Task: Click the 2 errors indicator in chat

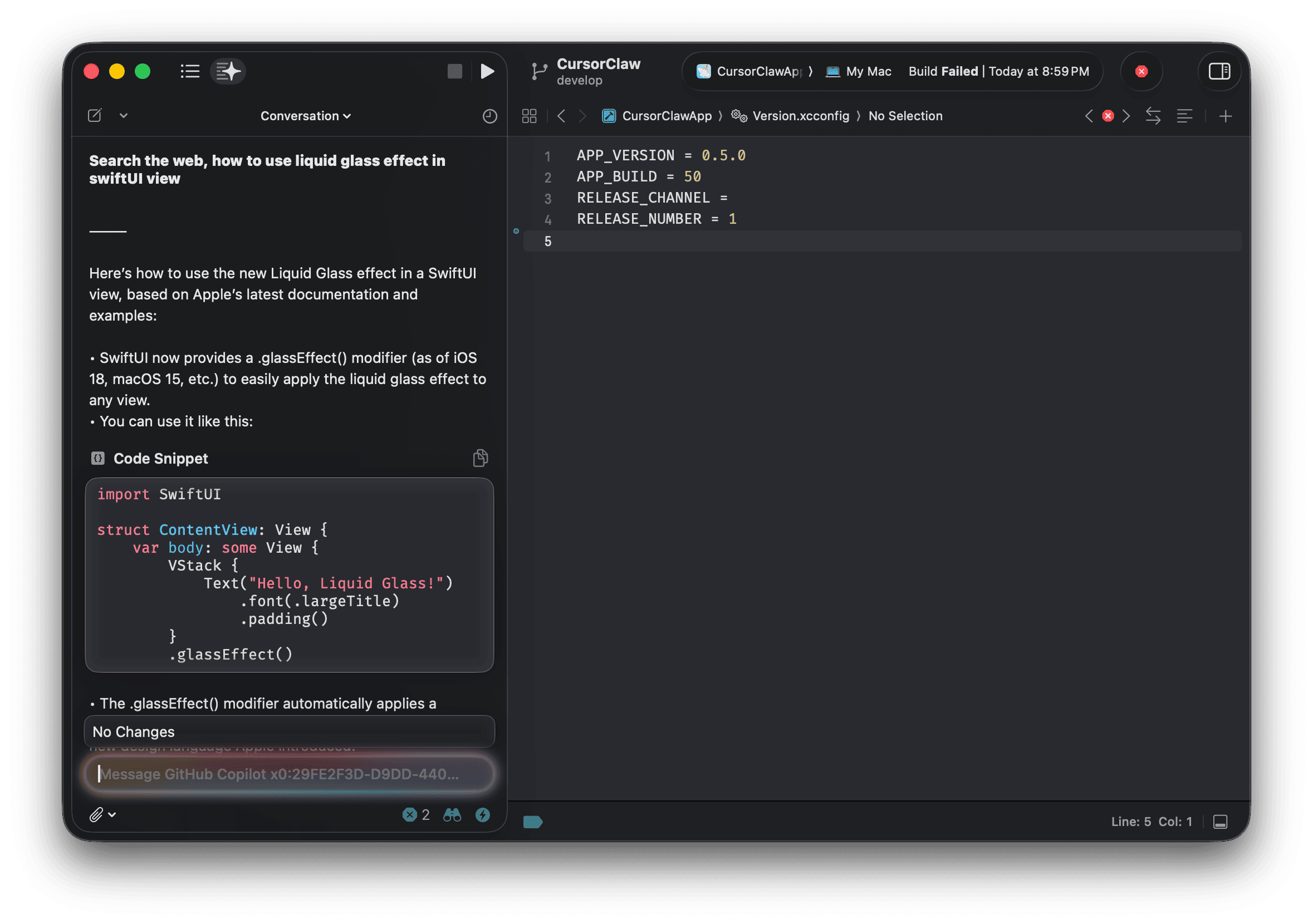Action: pos(416,815)
